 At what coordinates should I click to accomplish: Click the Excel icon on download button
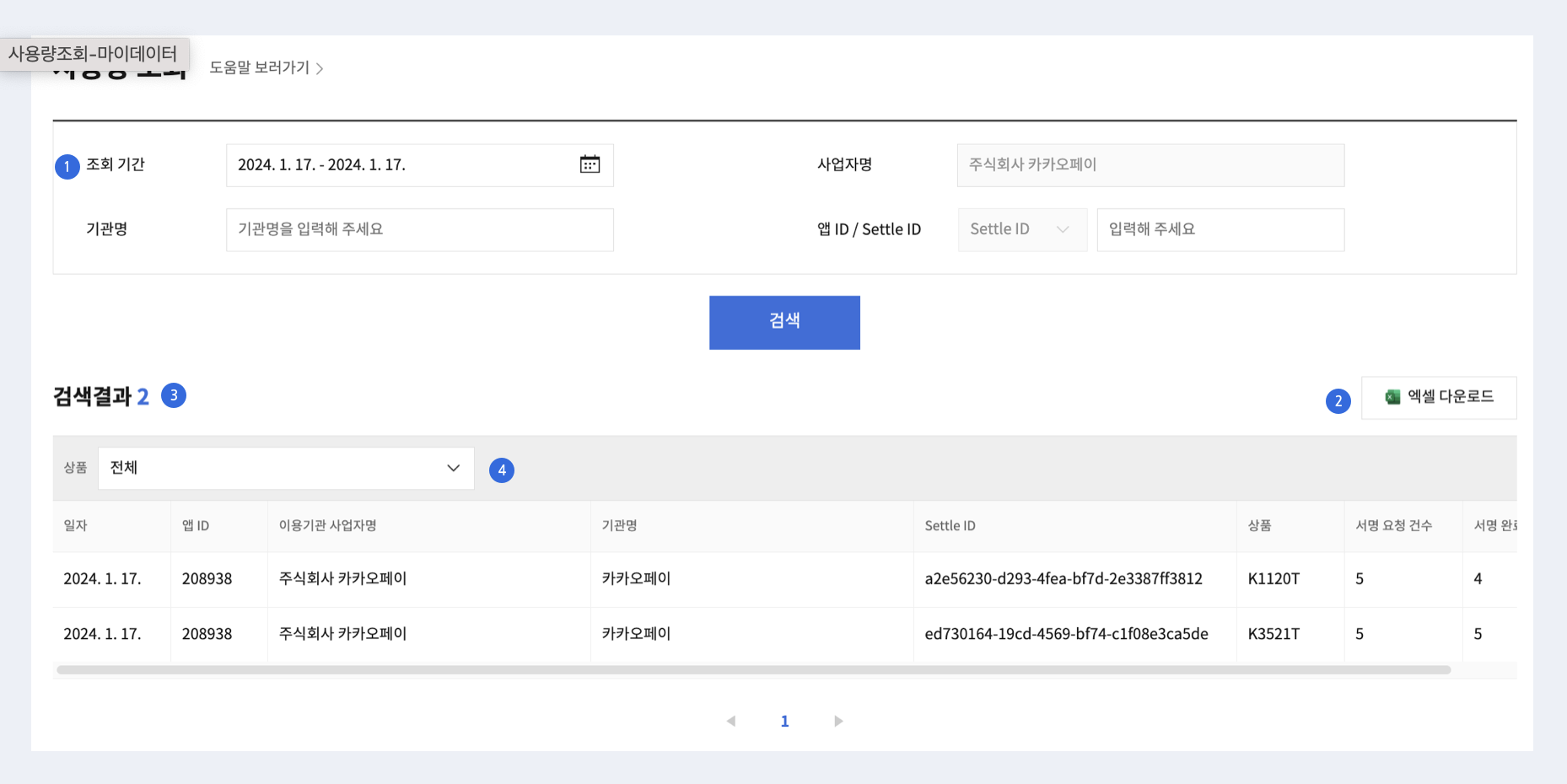(1392, 397)
